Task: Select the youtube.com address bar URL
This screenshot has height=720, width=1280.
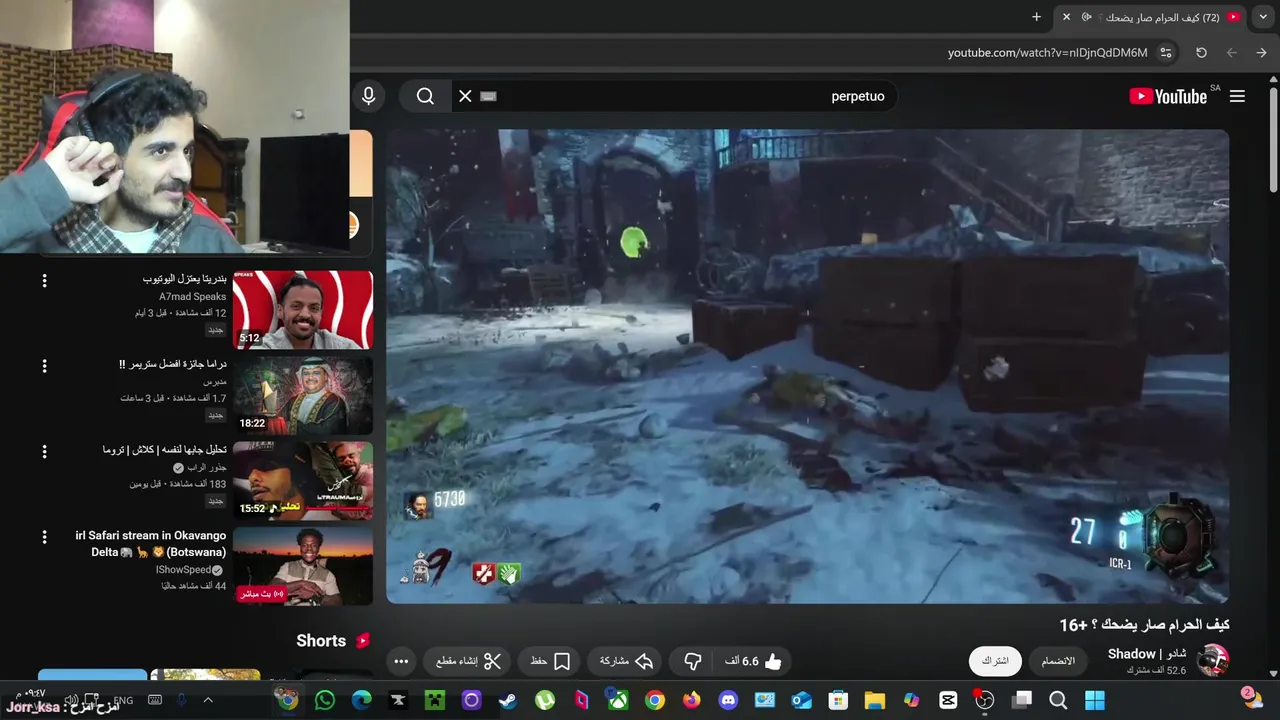Action: tap(1047, 53)
